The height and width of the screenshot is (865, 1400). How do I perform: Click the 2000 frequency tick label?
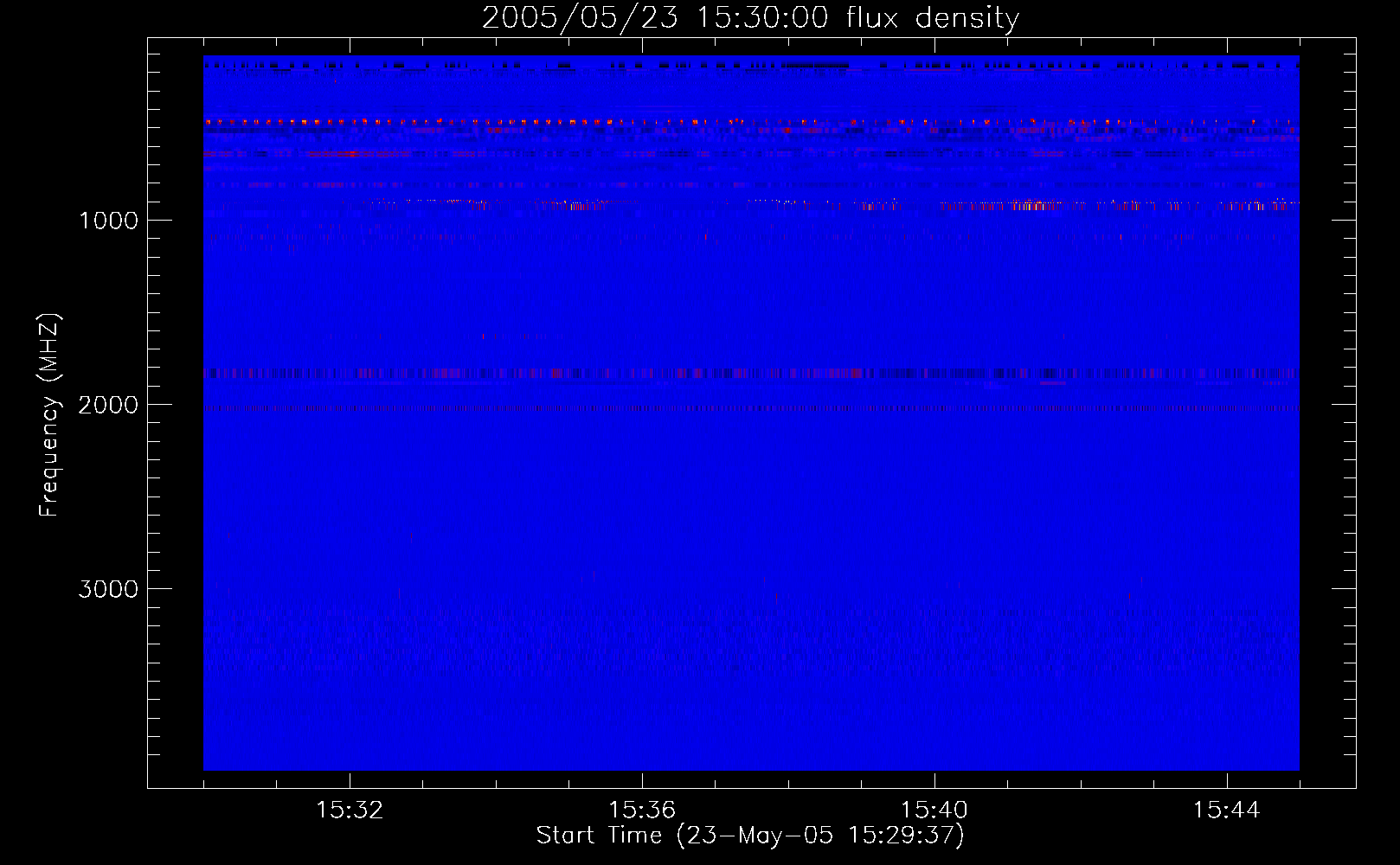pyautogui.click(x=108, y=405)
